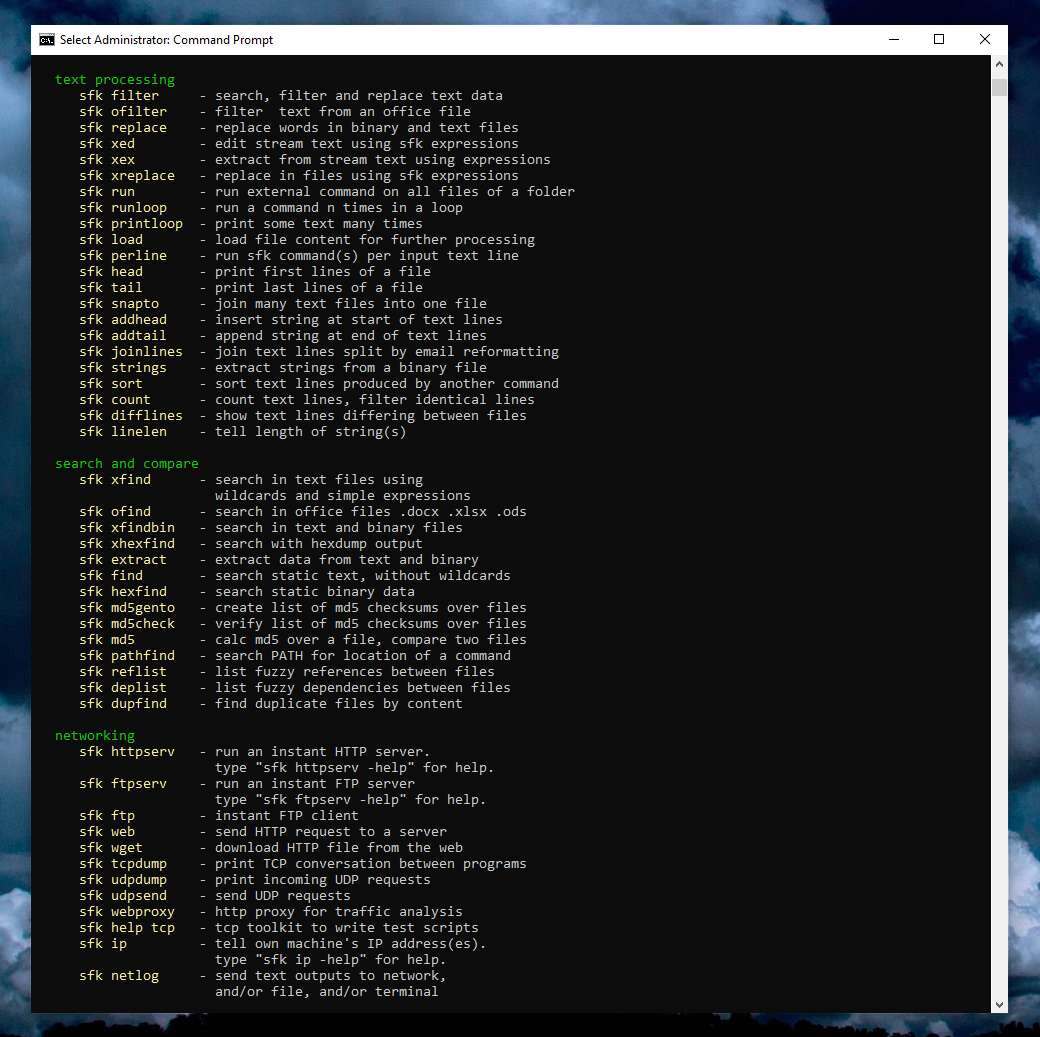Click the 'sfk addhead' command text

(123, 320)
